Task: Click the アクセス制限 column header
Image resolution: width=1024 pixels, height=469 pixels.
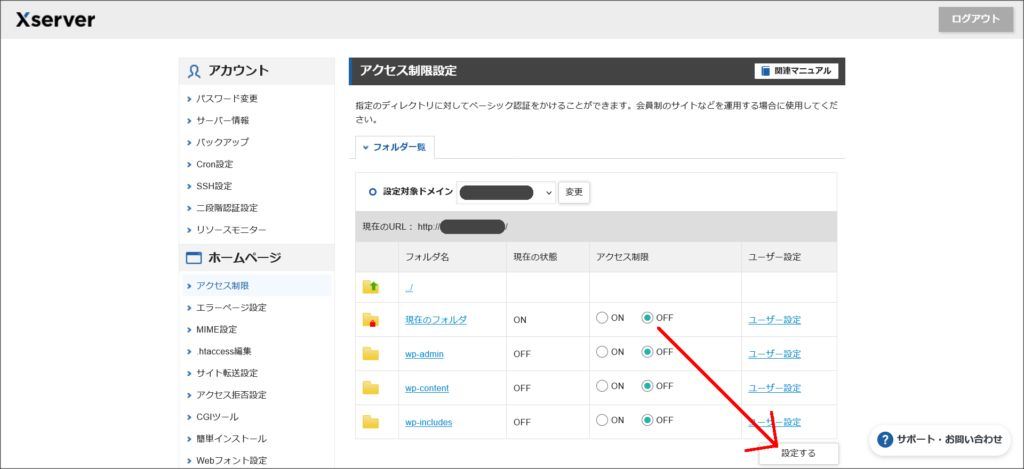Action: 623,257
